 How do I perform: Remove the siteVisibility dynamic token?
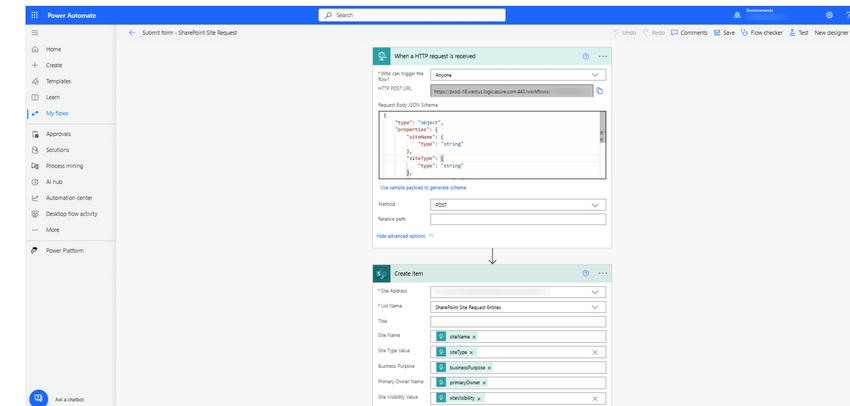point(479,398)
